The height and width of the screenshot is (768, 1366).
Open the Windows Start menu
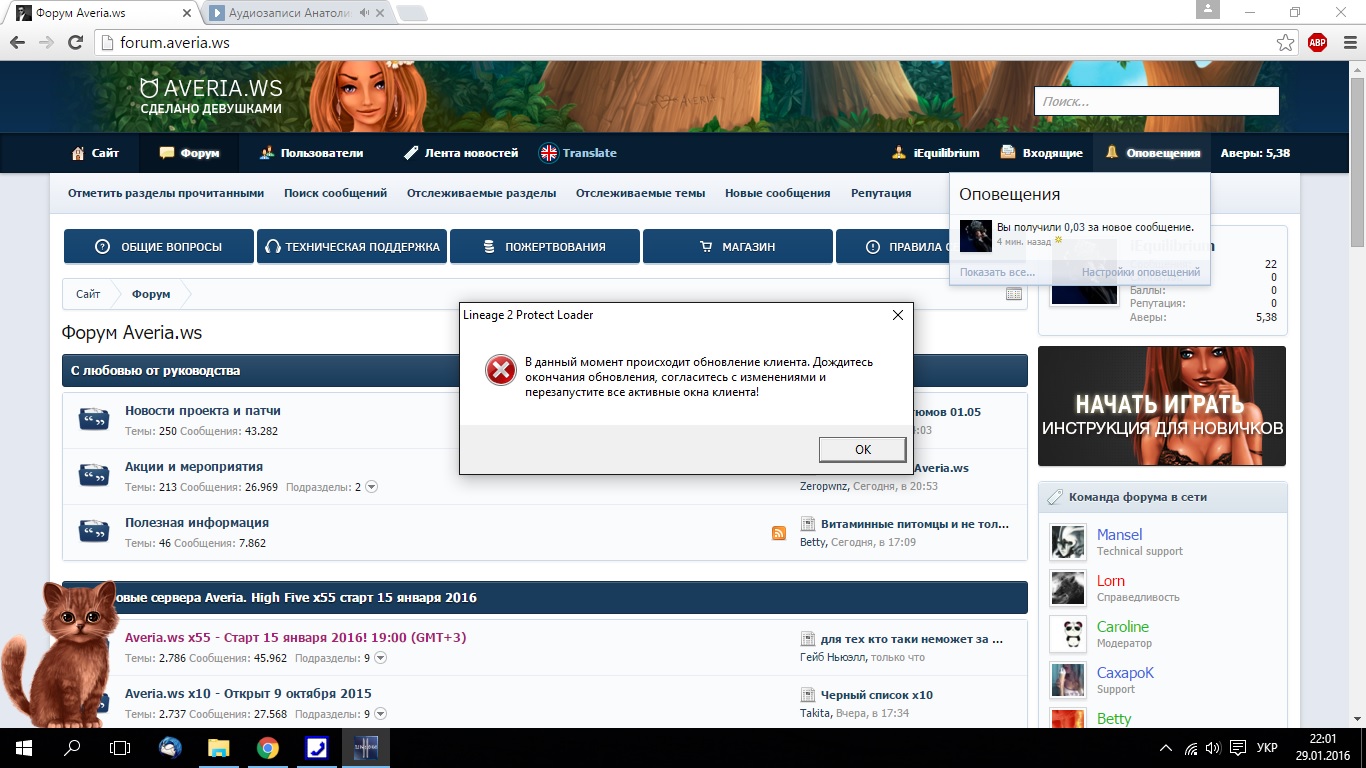pos(23,748)
